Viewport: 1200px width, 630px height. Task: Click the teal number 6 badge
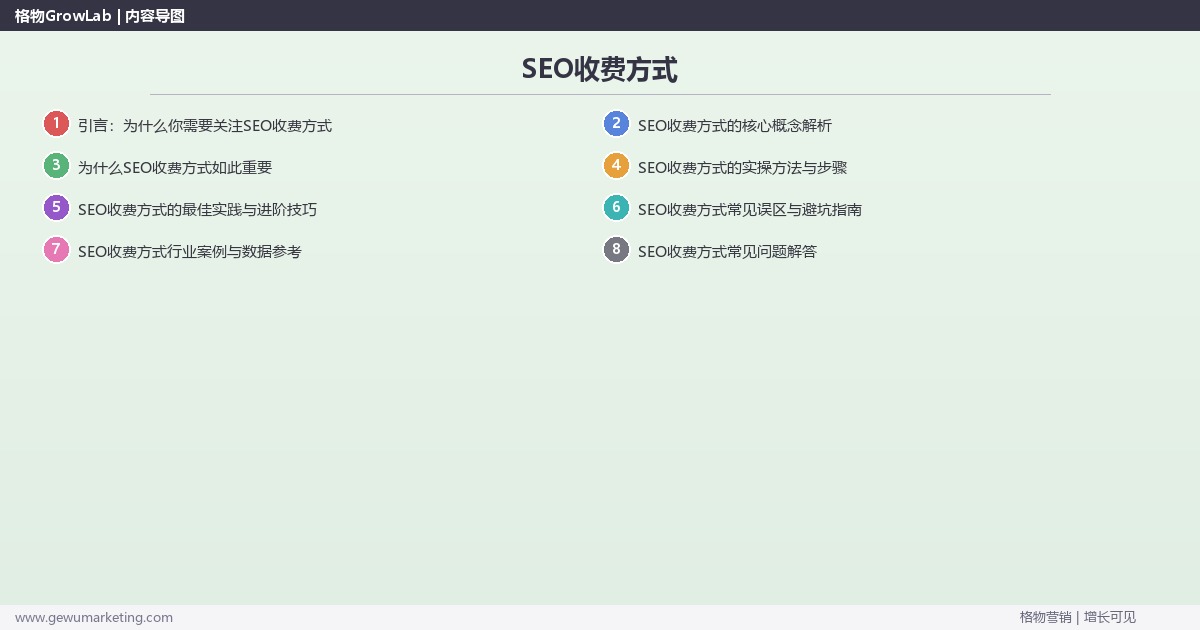pyautogui.click(x=616, y=208)
